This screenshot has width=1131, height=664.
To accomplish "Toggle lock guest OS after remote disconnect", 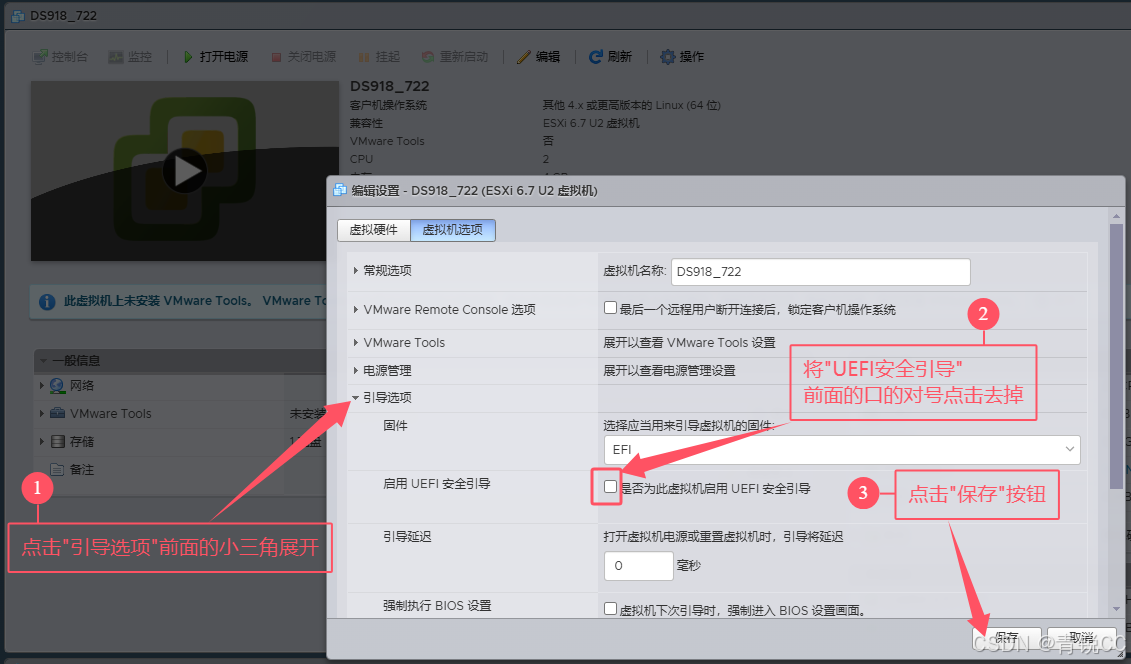I will click(610, 308).
